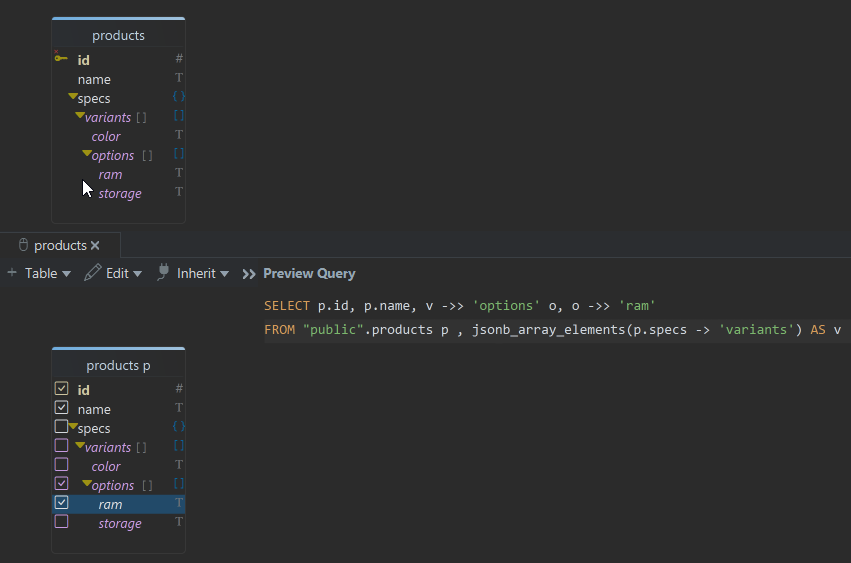Screen dimensions: 851x563
Task: Close the products tab
Action: click(95, 245)
